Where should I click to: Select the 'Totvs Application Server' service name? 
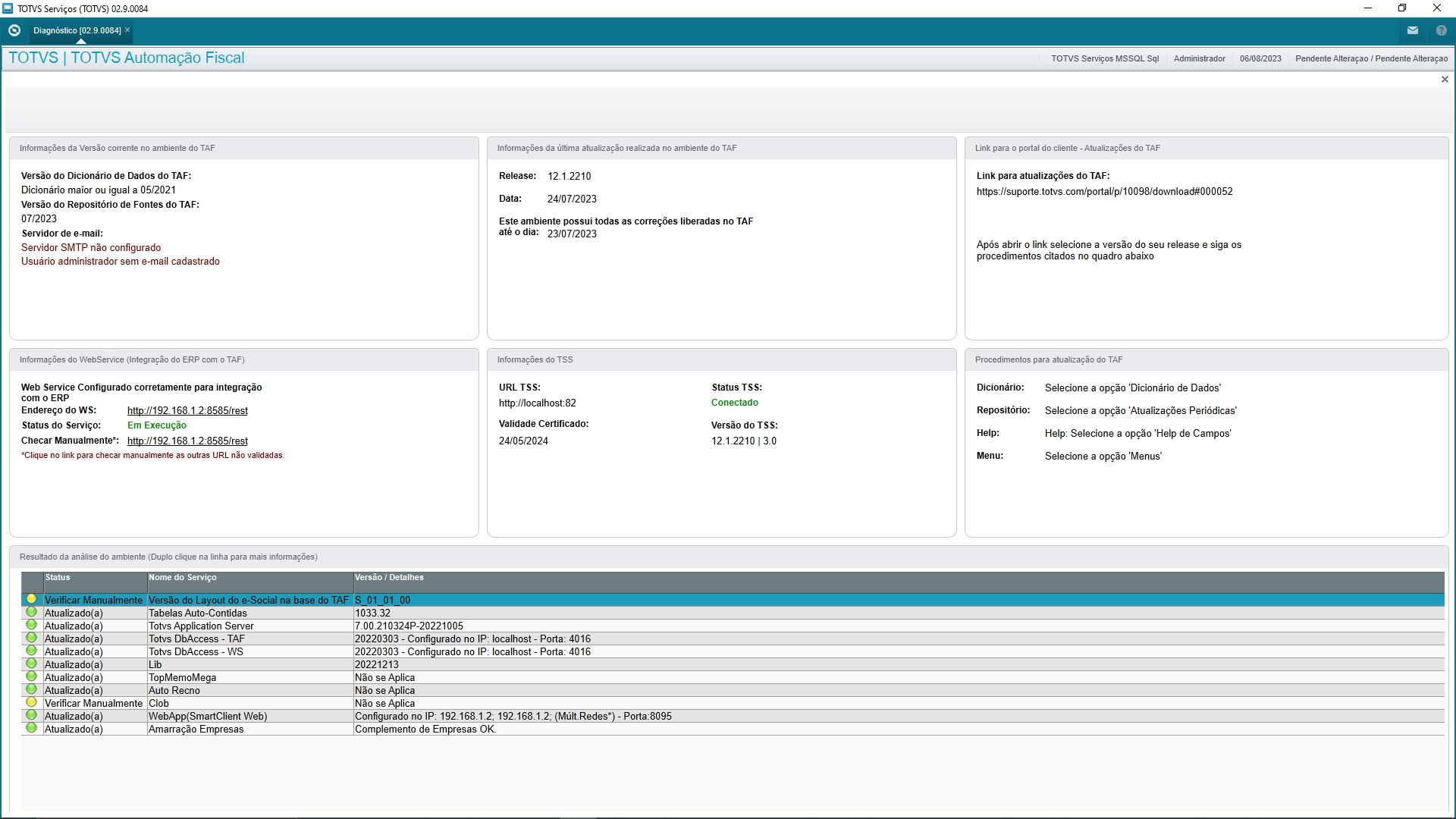[201, 626]
